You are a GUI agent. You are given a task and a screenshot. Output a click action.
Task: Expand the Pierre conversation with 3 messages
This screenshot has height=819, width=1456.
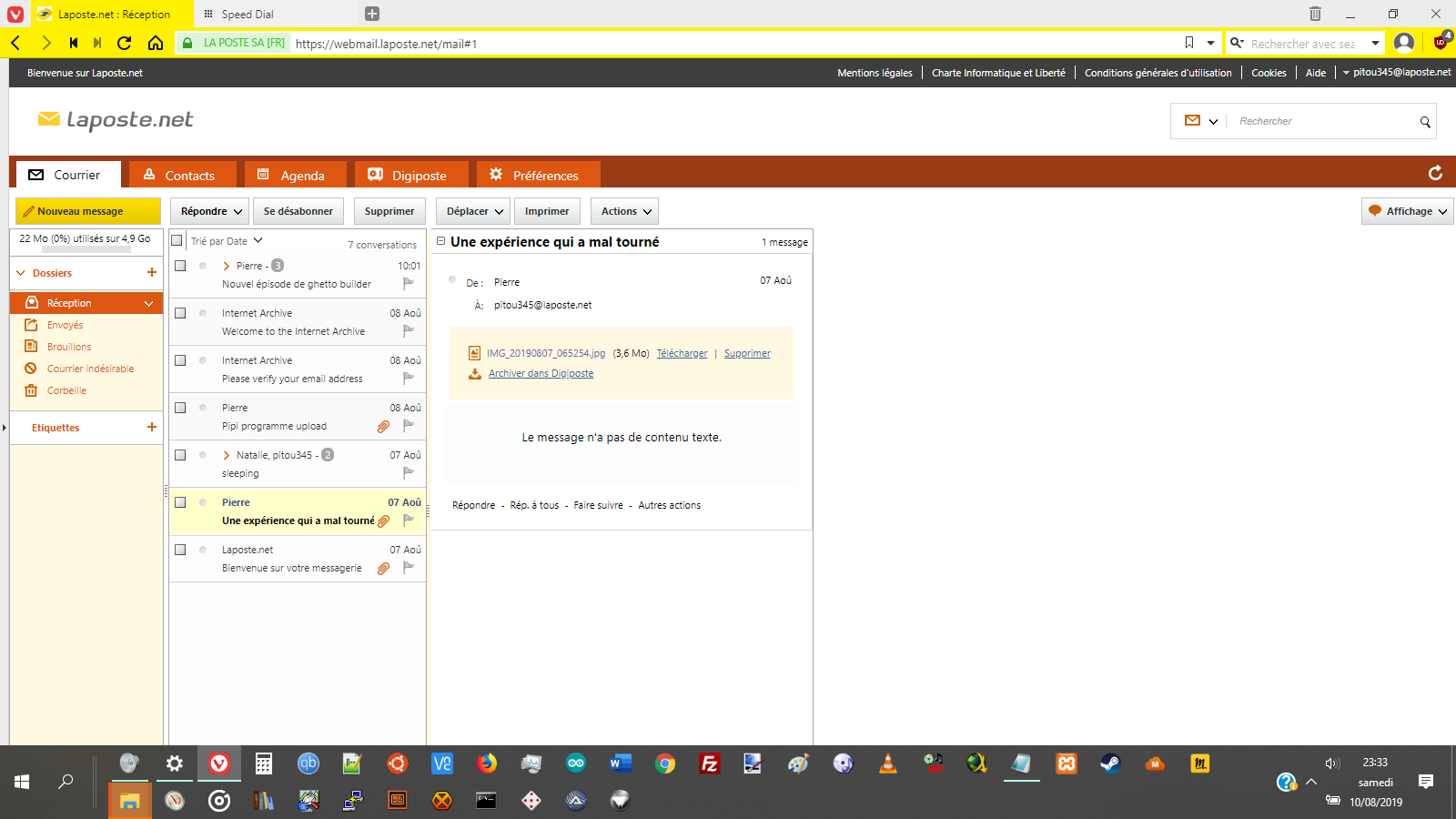click(226, 266)
